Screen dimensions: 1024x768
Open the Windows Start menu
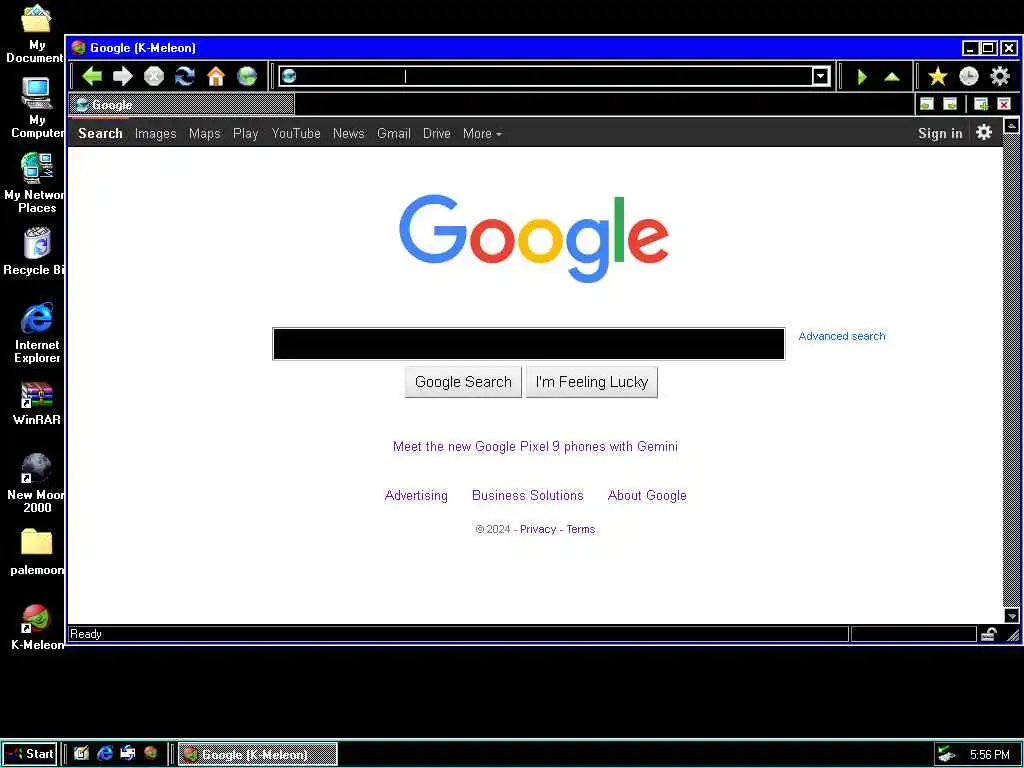click(29, 754)
